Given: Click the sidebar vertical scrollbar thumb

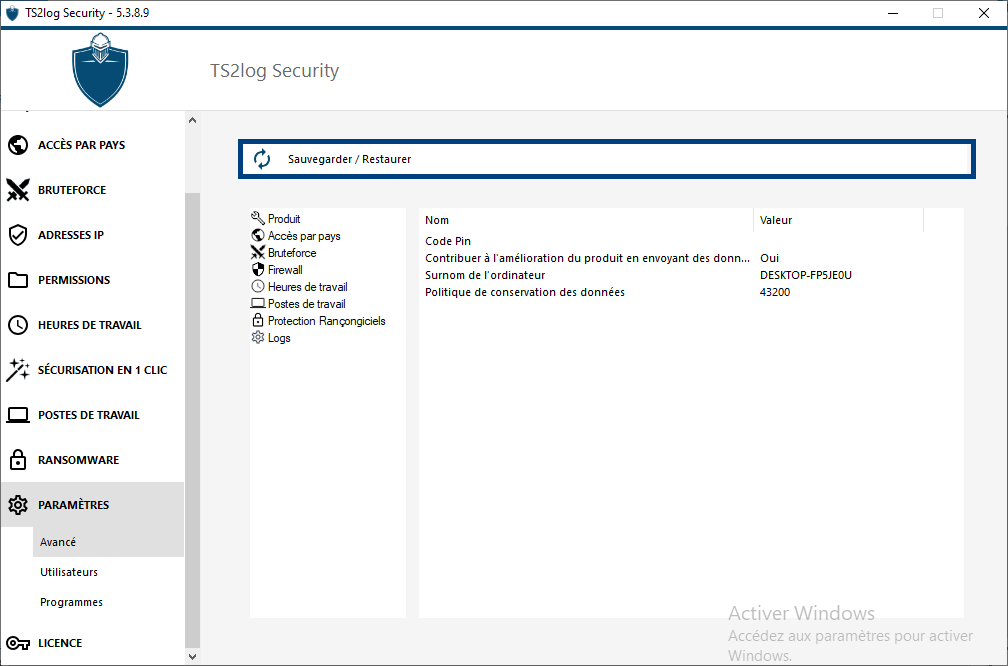Looking at the screenshot, I should point(192,420).
